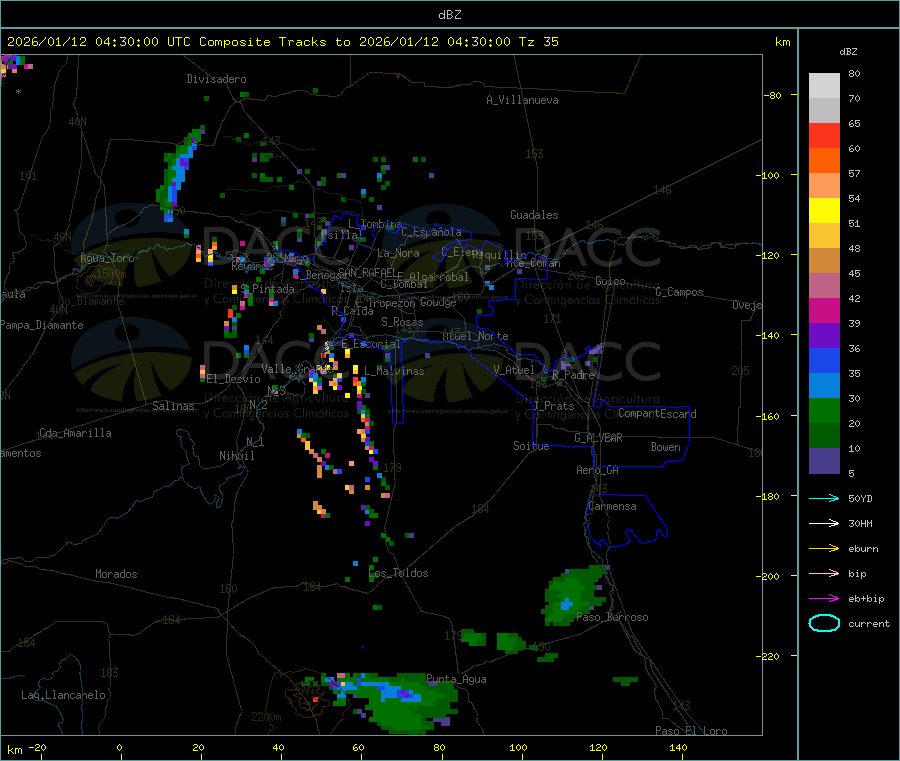Click the C_Española label
Viewport: 900px width, 761px height.
[x=432, y=232]
